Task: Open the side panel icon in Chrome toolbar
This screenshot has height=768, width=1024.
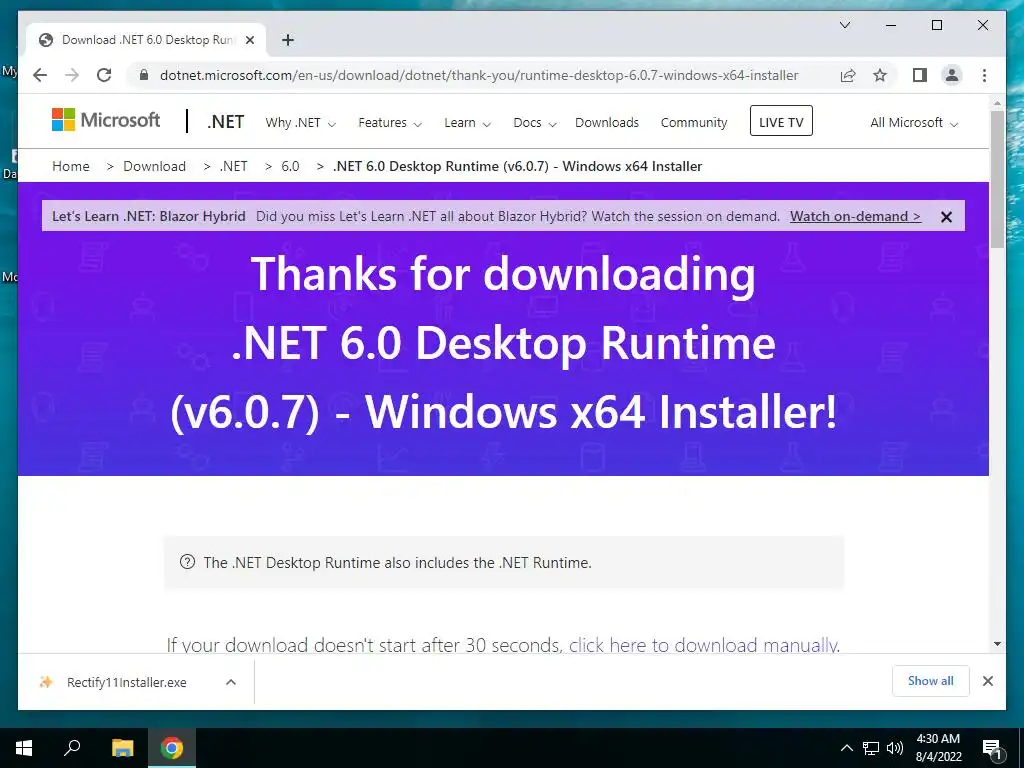Action: click(920, 75)
